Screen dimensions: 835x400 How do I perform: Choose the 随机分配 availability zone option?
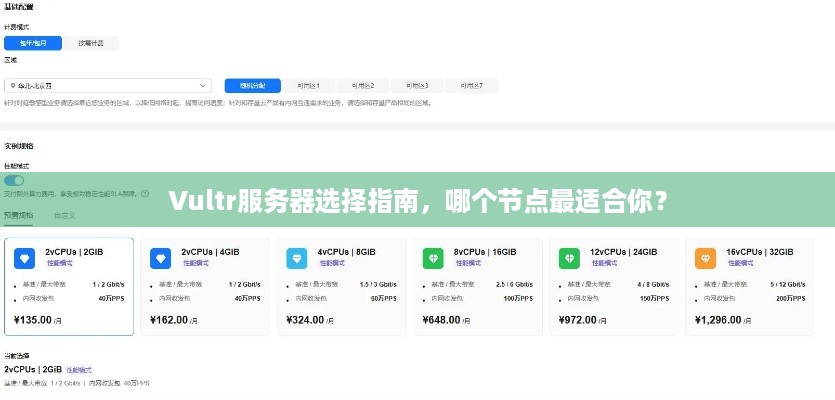(252, 85)
